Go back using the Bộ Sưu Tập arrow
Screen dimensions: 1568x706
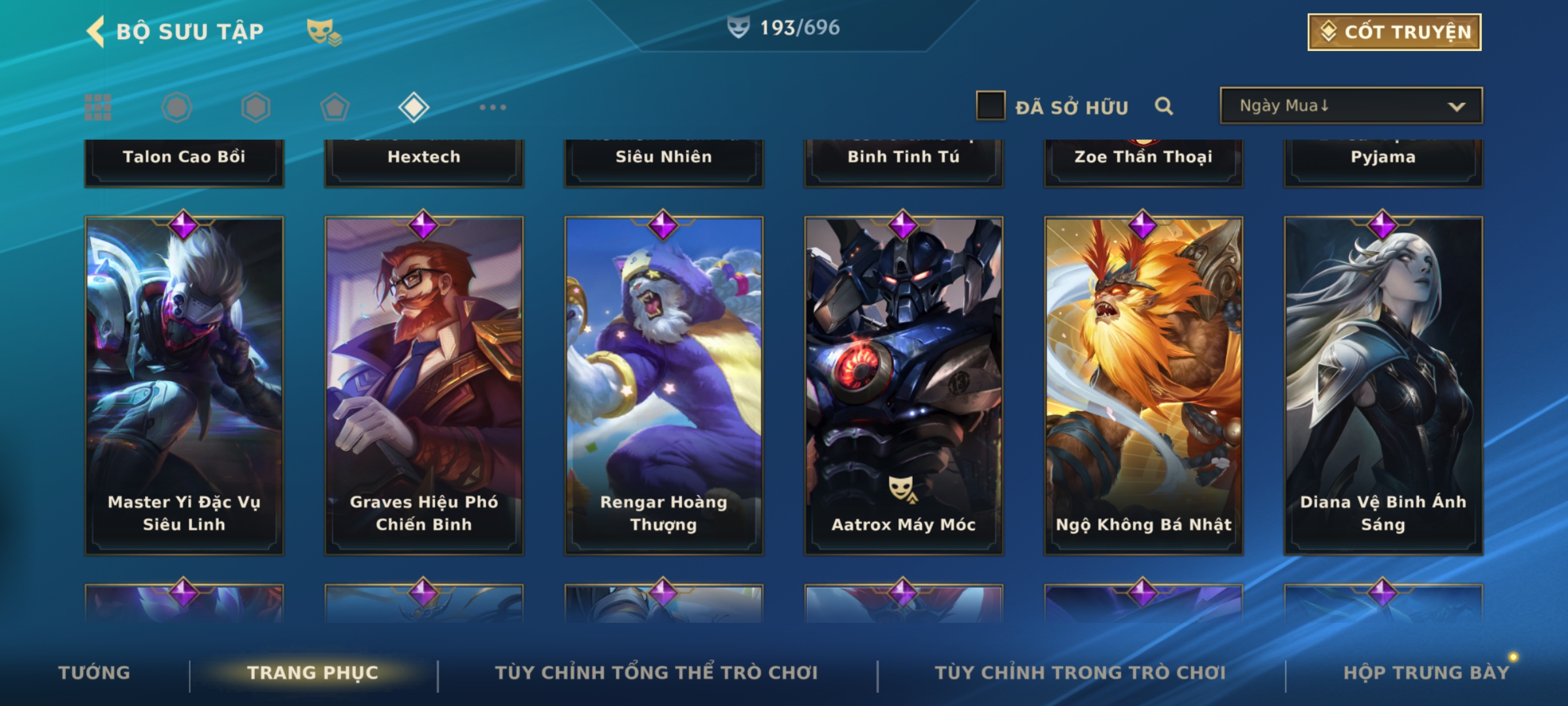point(95,31)
